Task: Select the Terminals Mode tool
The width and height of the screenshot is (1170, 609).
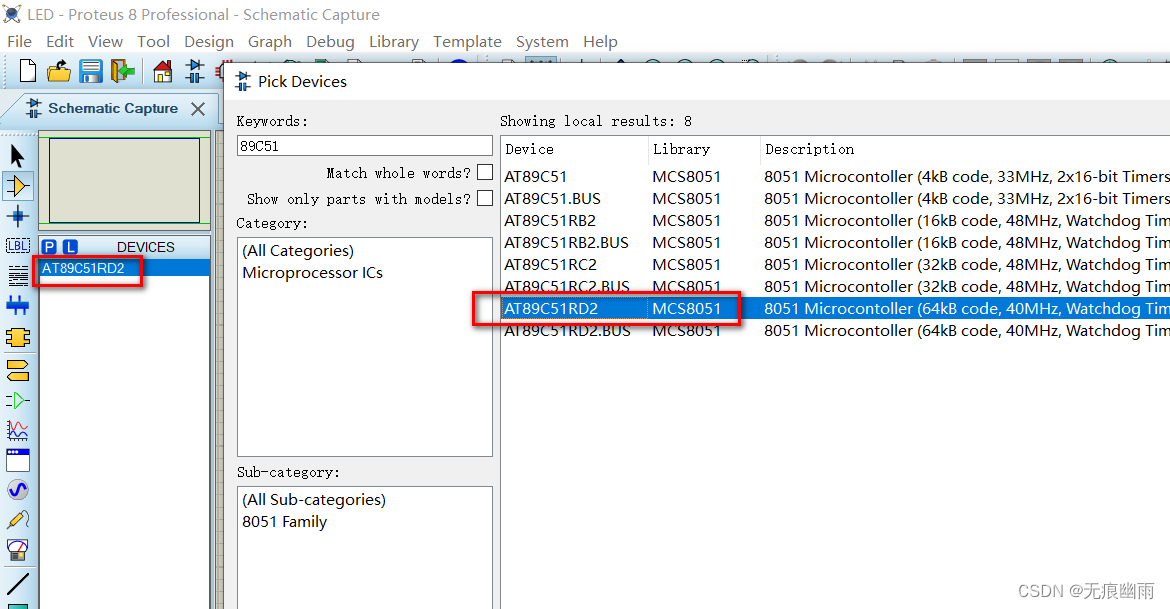Action: coord(17,369)
